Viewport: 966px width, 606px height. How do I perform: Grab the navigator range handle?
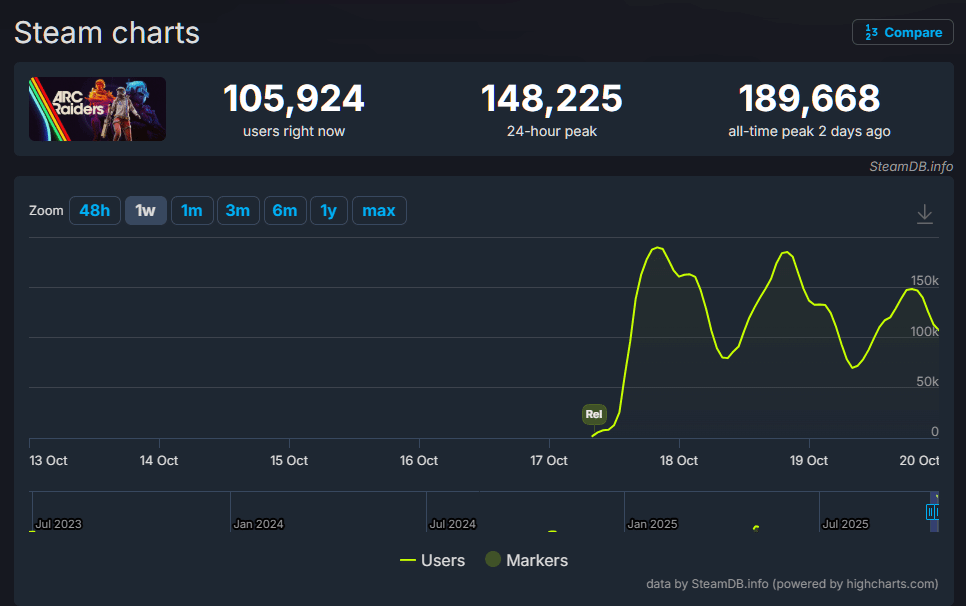click(x=932, y=511)
